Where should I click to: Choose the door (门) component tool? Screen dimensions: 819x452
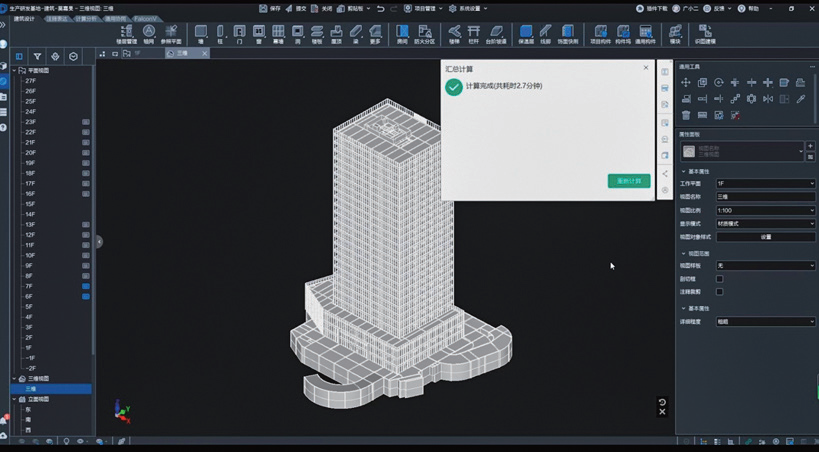pyautogui.click(x=239, y=34)
